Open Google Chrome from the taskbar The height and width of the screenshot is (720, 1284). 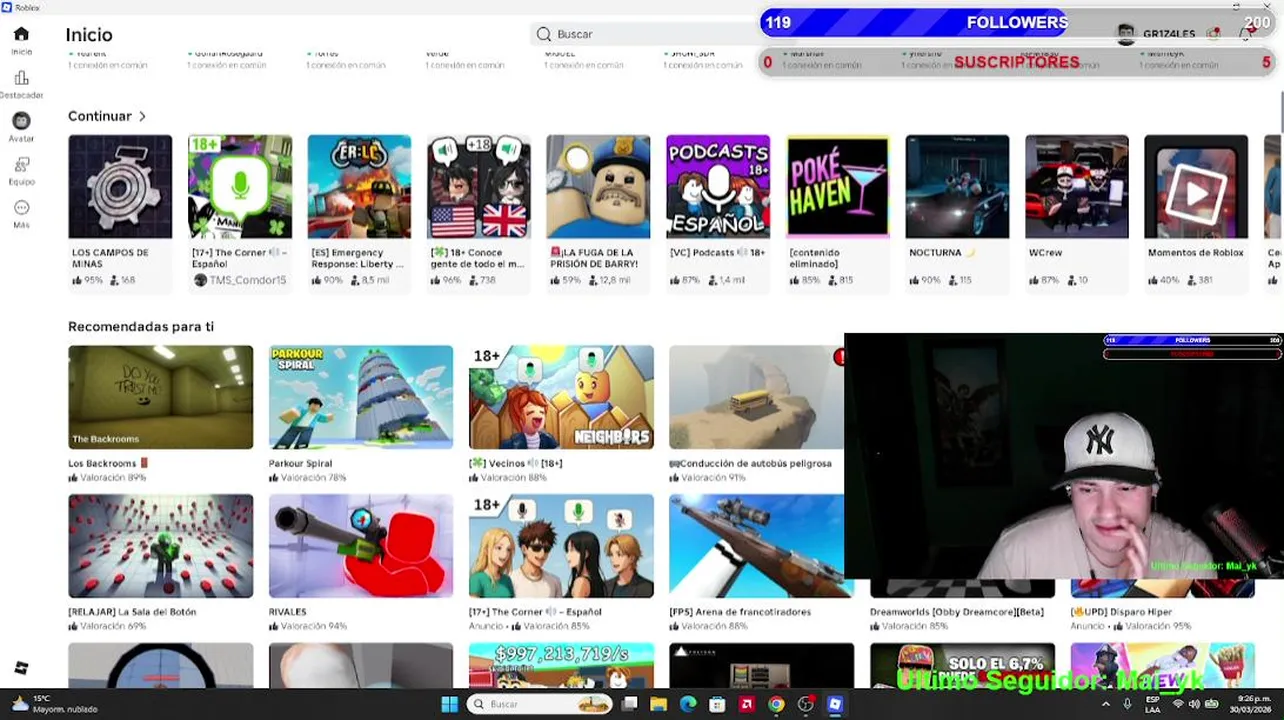click(x=776, y=704)
